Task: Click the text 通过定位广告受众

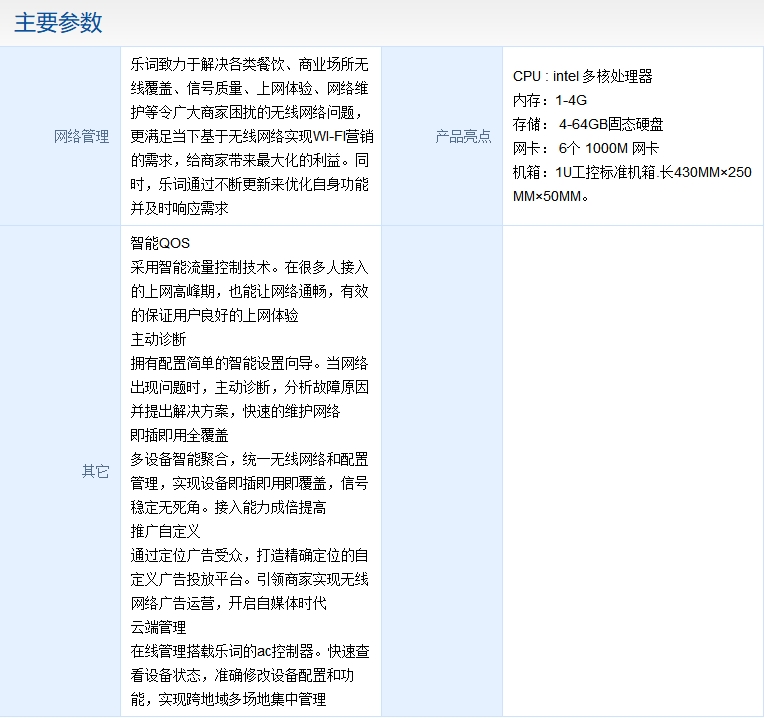Action: 186,555
